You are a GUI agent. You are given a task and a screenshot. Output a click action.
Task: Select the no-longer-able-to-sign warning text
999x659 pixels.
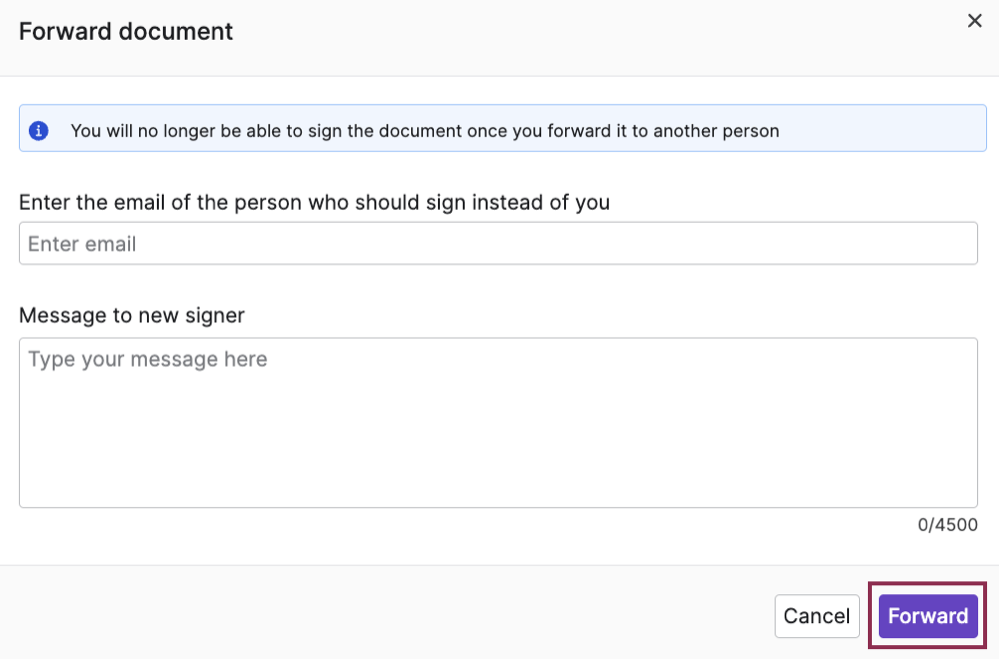coord(425,131)
